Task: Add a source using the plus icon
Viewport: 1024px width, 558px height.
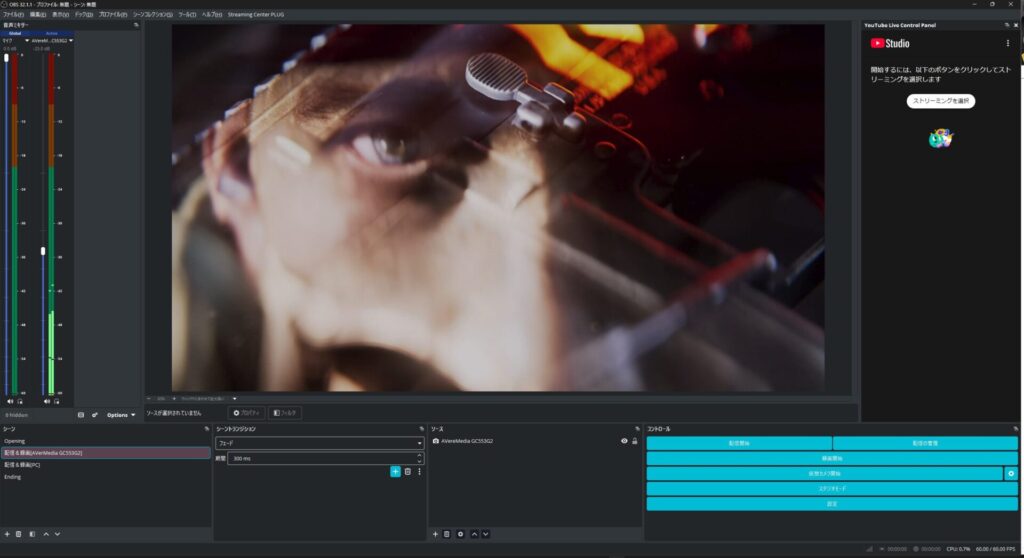Action: pyautogui.click(x=435, y=534)
